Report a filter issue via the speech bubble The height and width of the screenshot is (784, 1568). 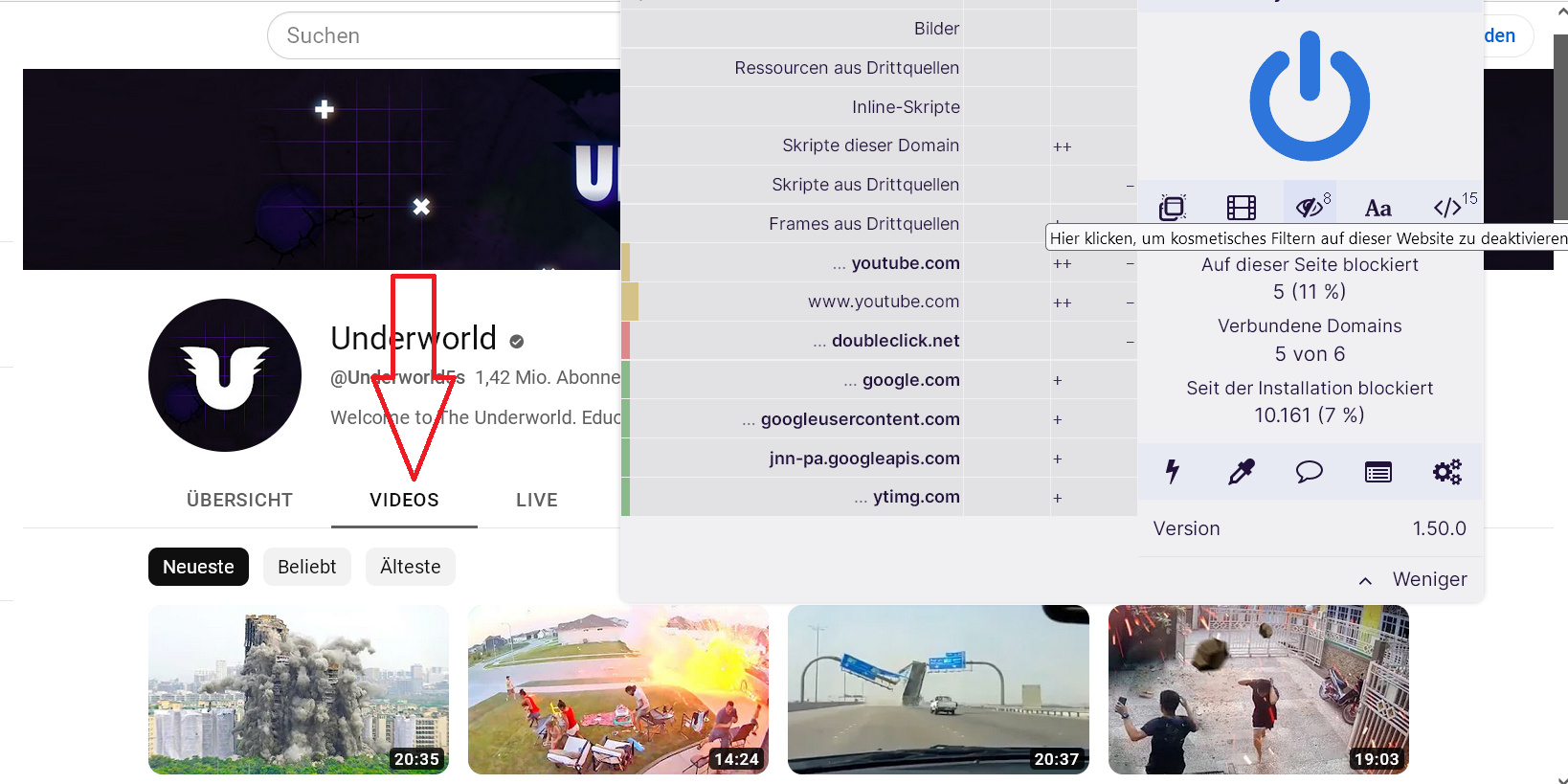pos(1310,471)
